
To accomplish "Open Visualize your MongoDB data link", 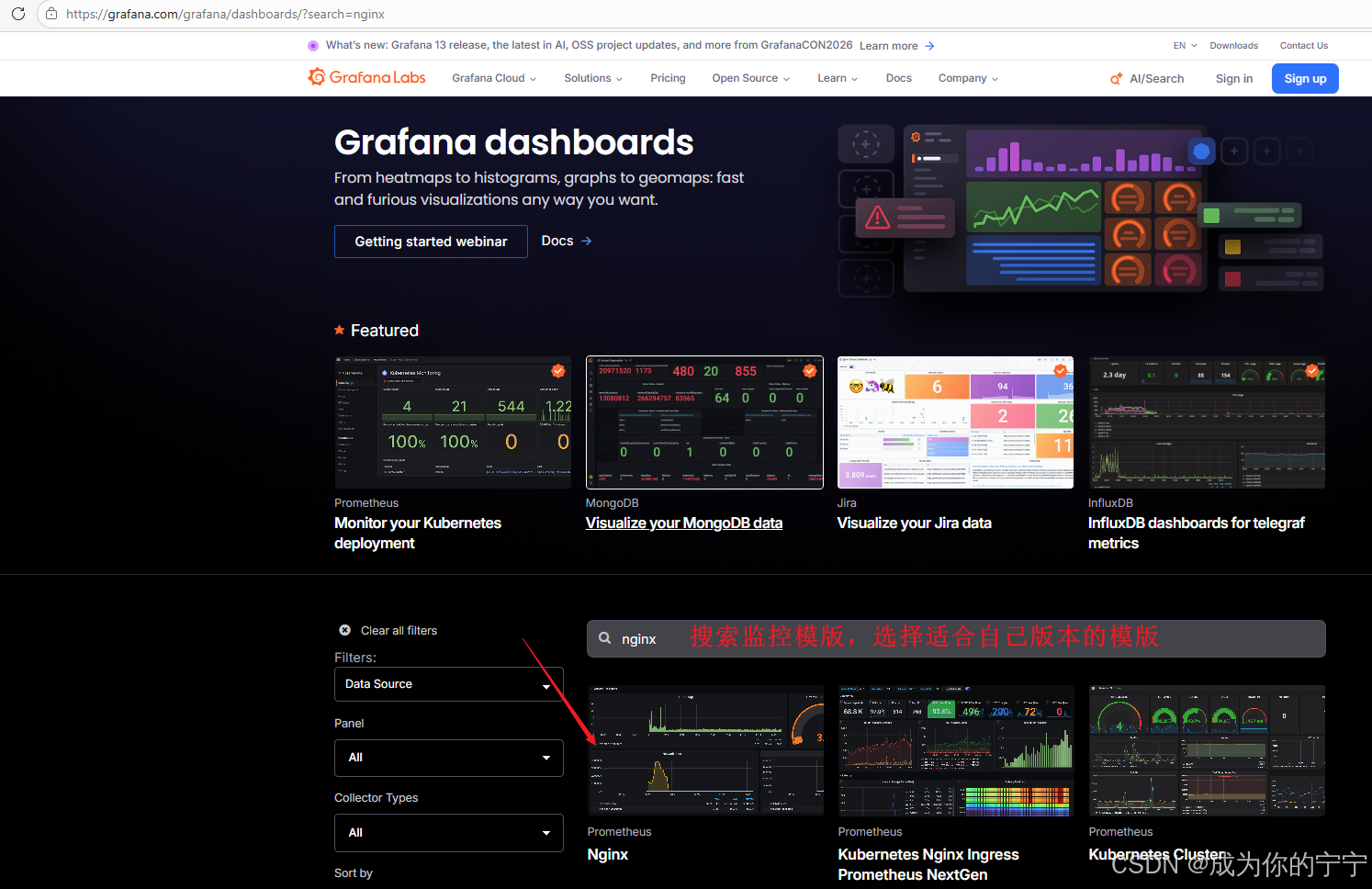I will coord(684,523).
